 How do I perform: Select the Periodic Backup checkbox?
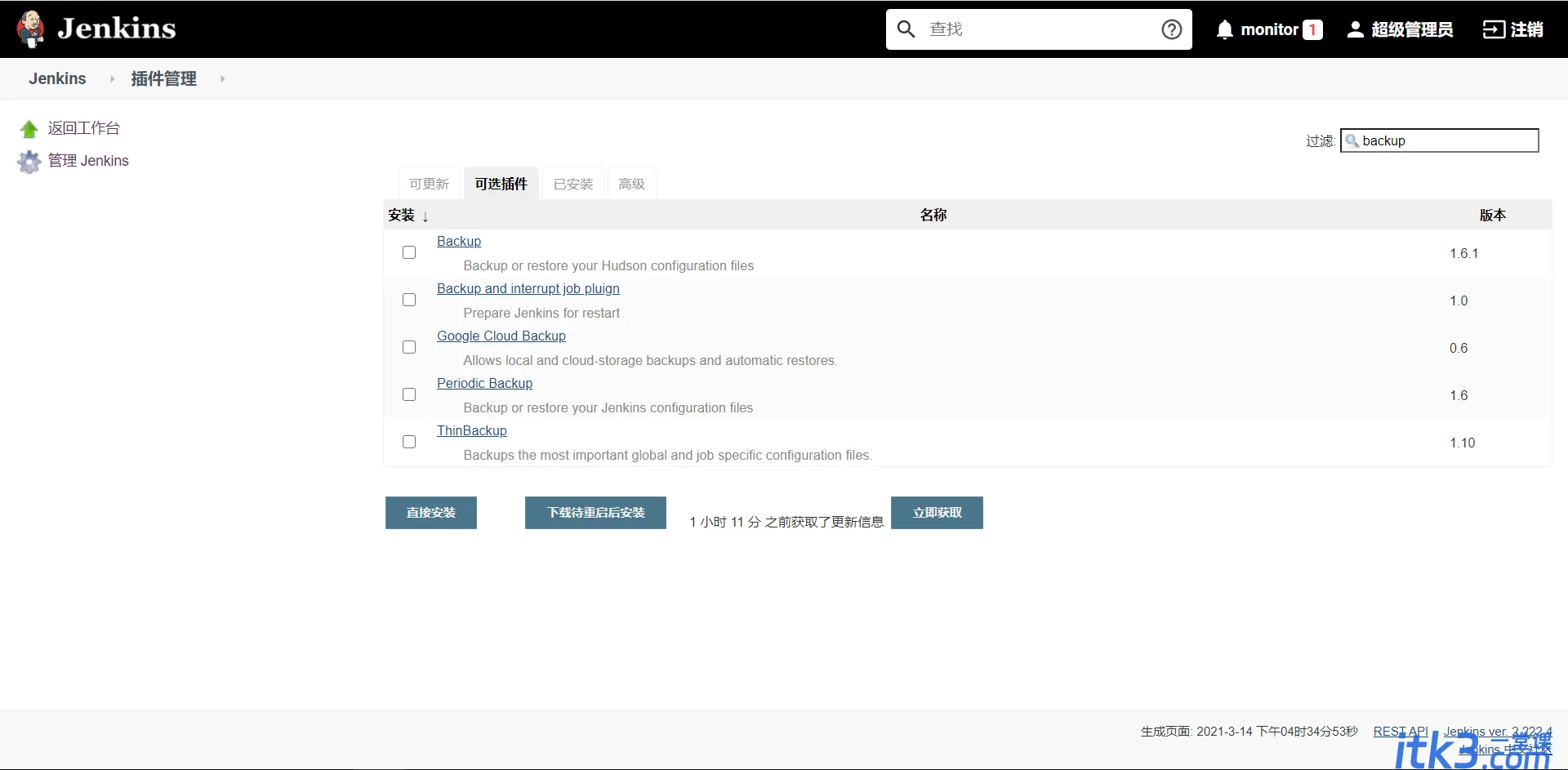[x=409, y=394]
